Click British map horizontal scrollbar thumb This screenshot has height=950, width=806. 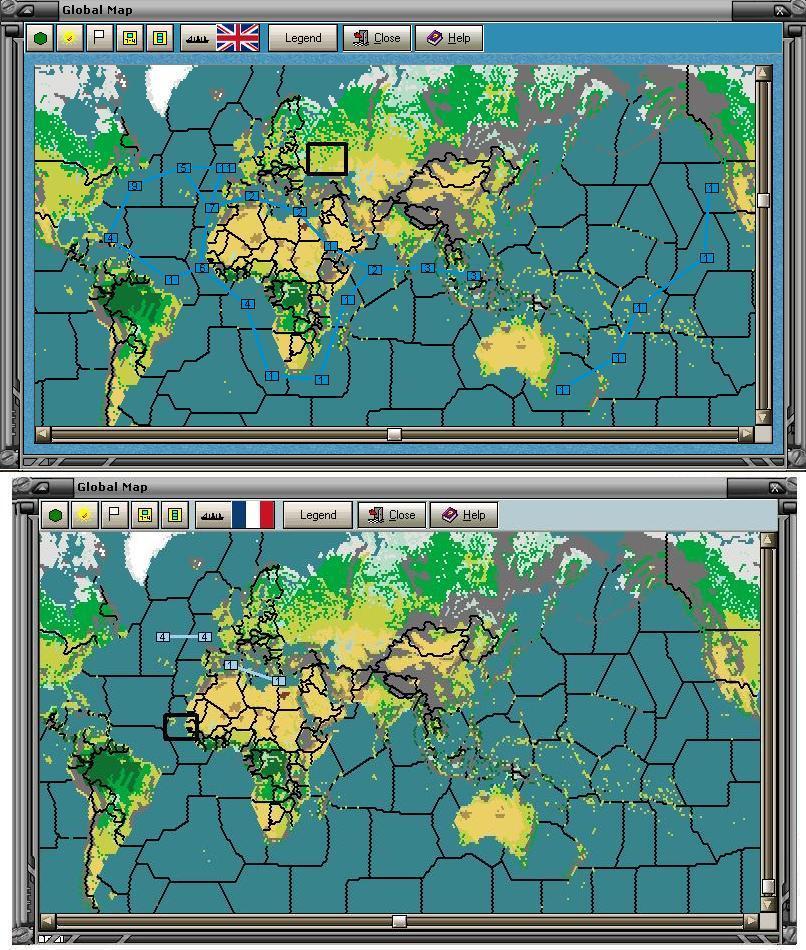click(x=395, y=434)
